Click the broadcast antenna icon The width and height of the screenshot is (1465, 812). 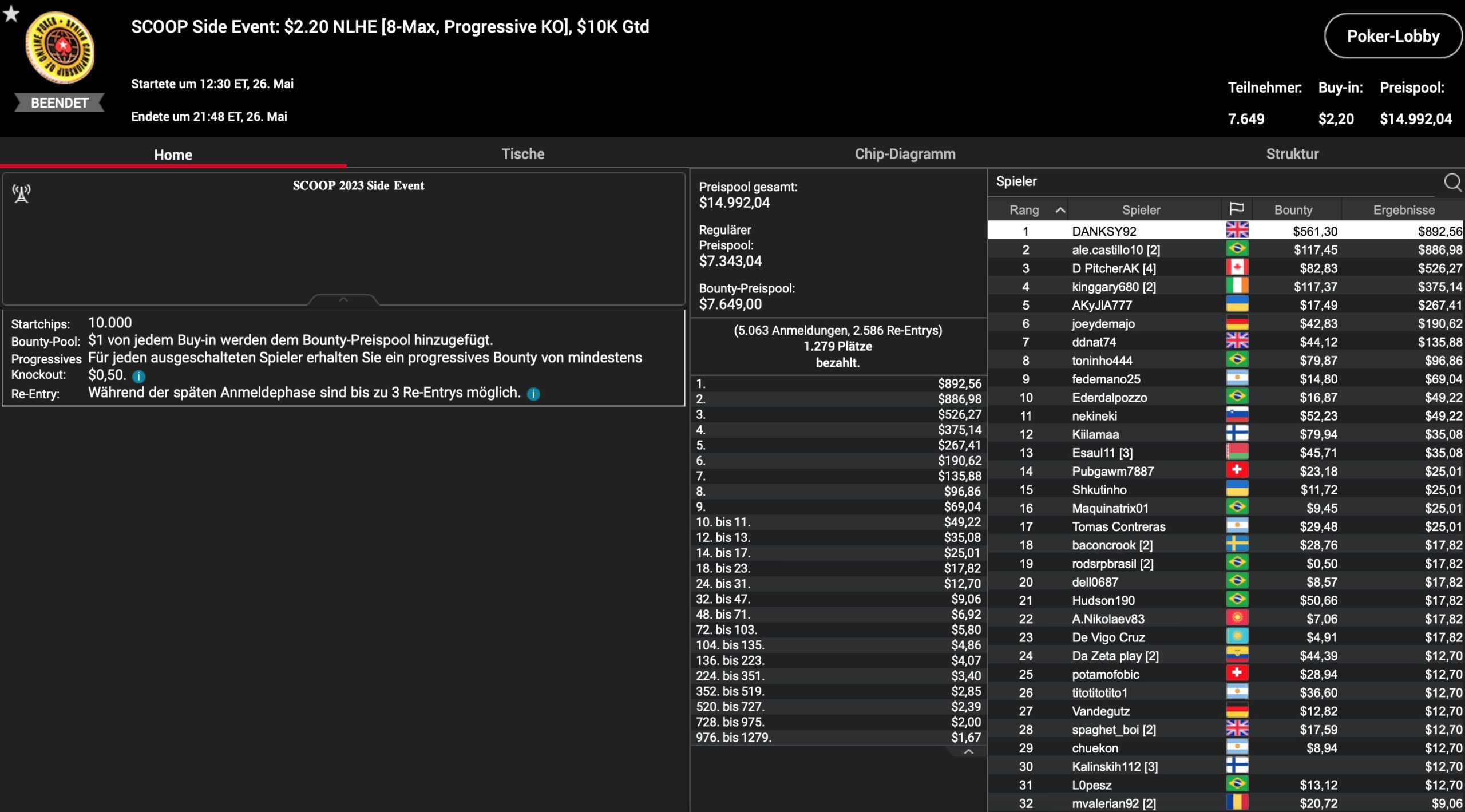22,193
